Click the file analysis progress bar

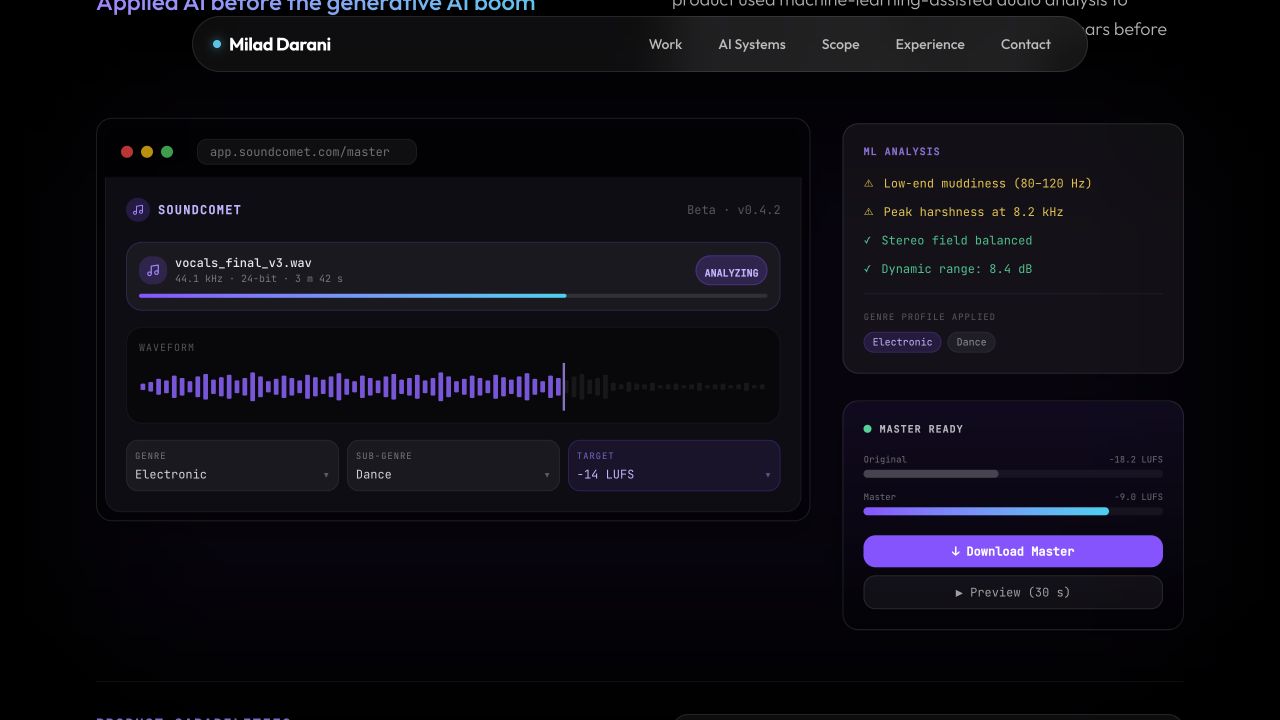453,296
